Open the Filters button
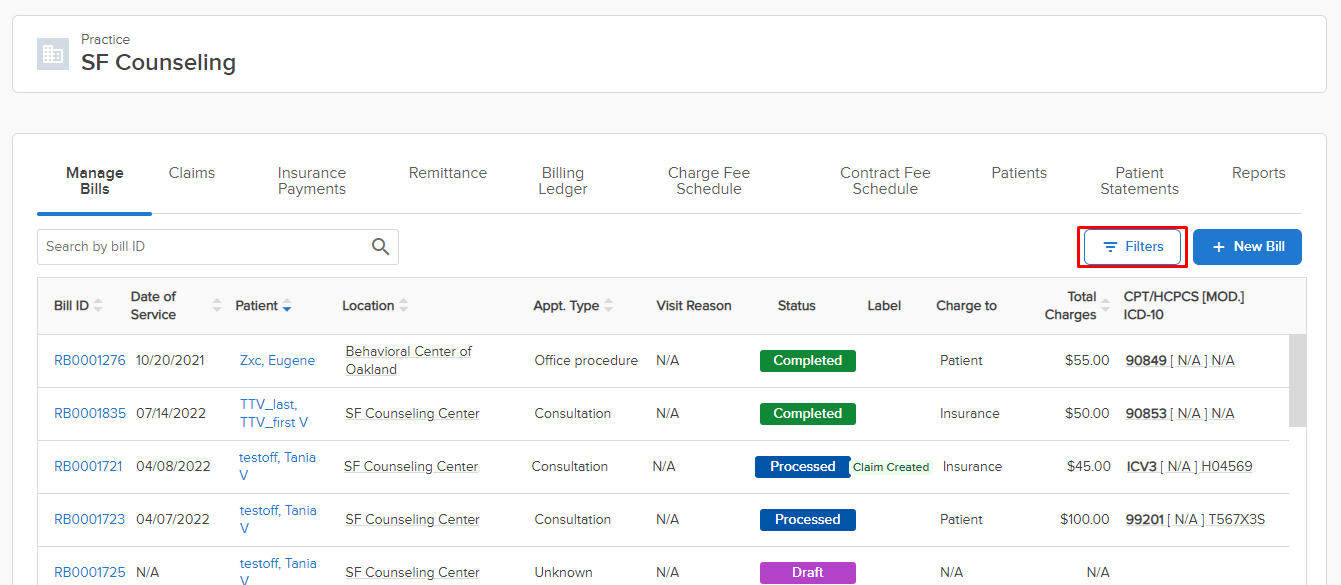Image resolution: width=1341 pixels, height=585 pixels. coord(1133,247)
